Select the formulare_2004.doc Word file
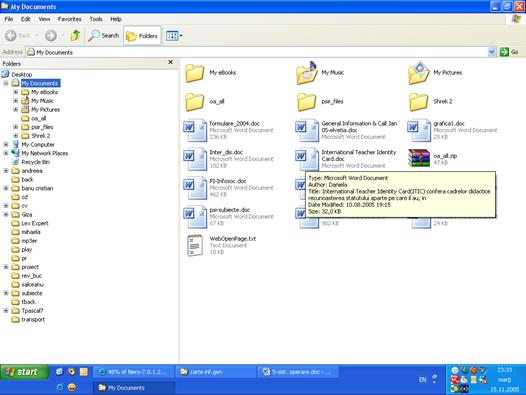Viewport: 526px width, 395px height. pyautogui.click(x=229, y=130)
